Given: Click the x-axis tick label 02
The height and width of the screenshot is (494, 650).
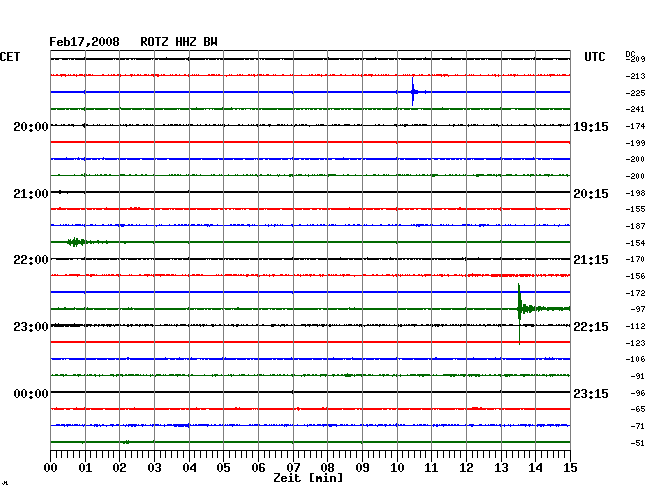Looking at the screenshot, I should [119, 467].
